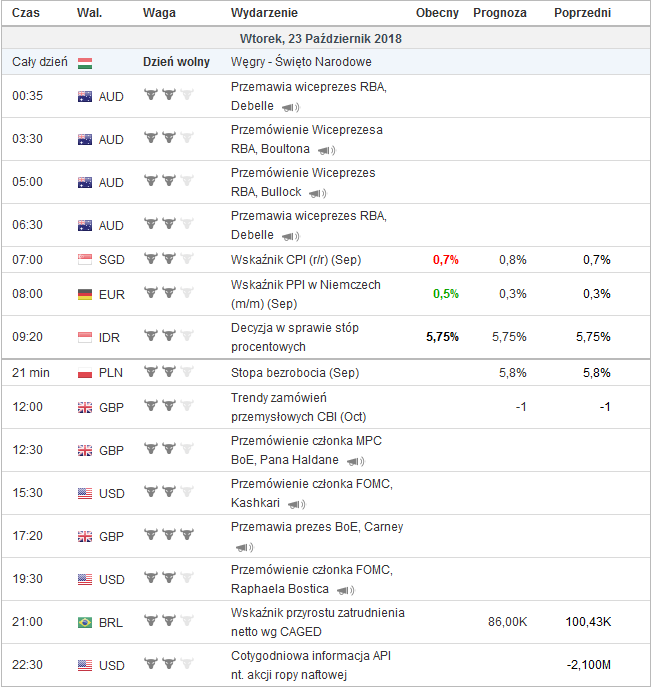Click the Prognoza column header

pos(500,13)
